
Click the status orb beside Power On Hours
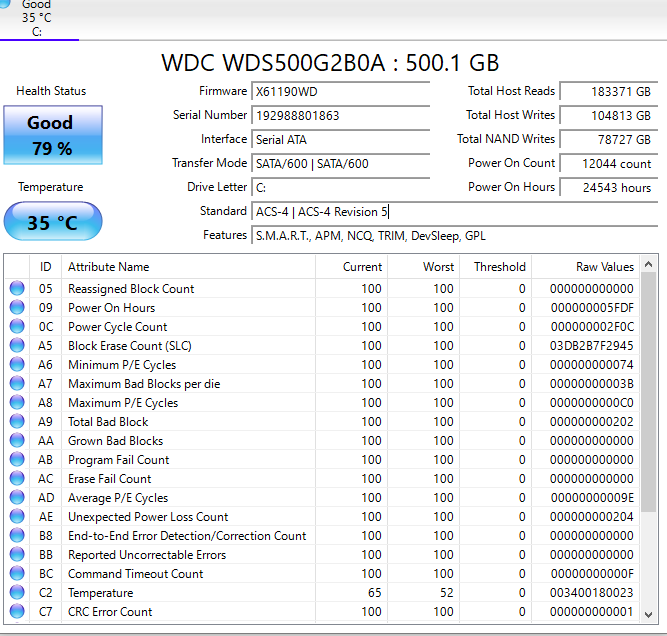point(17,308)
